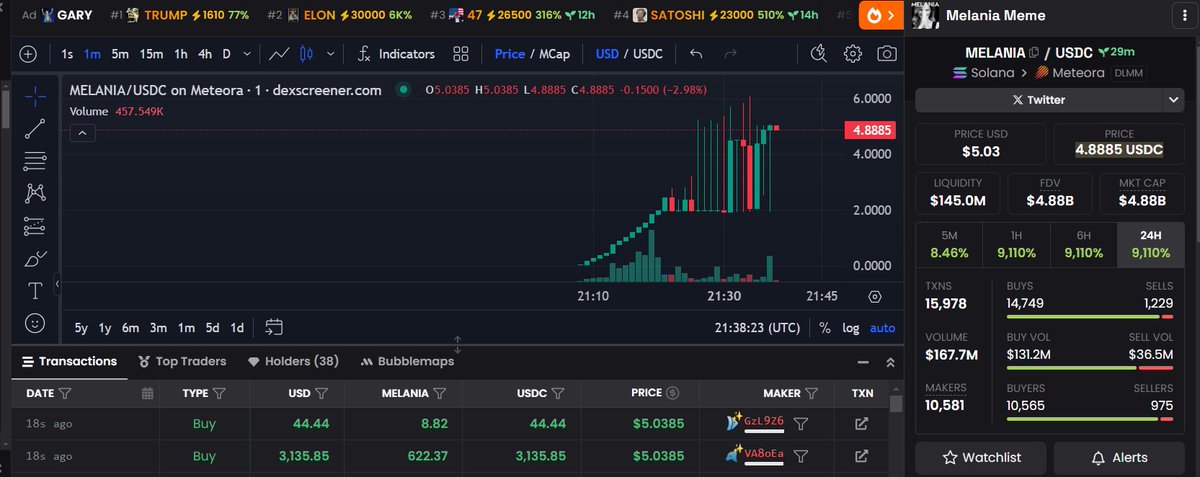The width and height of the screenshot is (1200, 477).
Task: Copy the MELANIA token address
Action: point(1034,53)
